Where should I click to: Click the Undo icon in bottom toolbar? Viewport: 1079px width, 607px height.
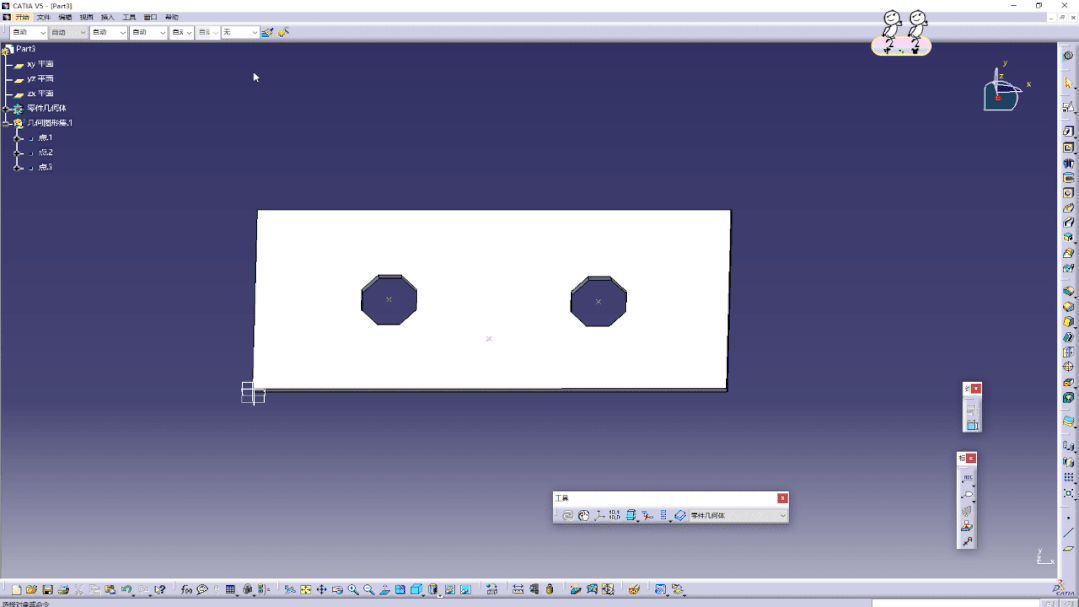126,590
